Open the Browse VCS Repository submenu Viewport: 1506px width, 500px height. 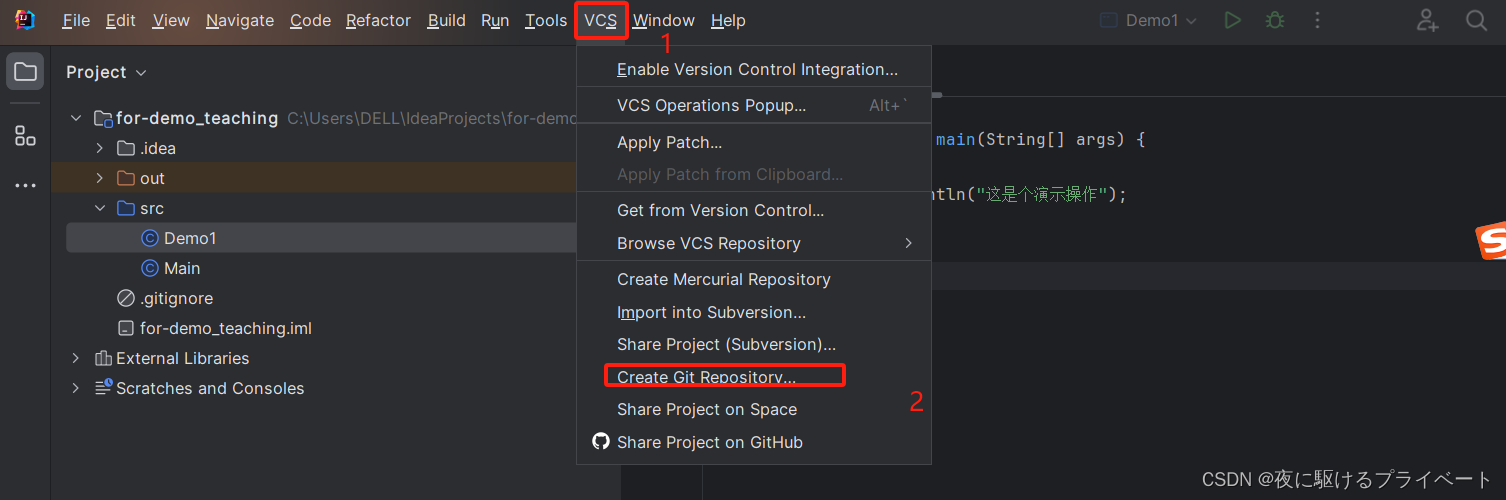(x=754, y=243)
